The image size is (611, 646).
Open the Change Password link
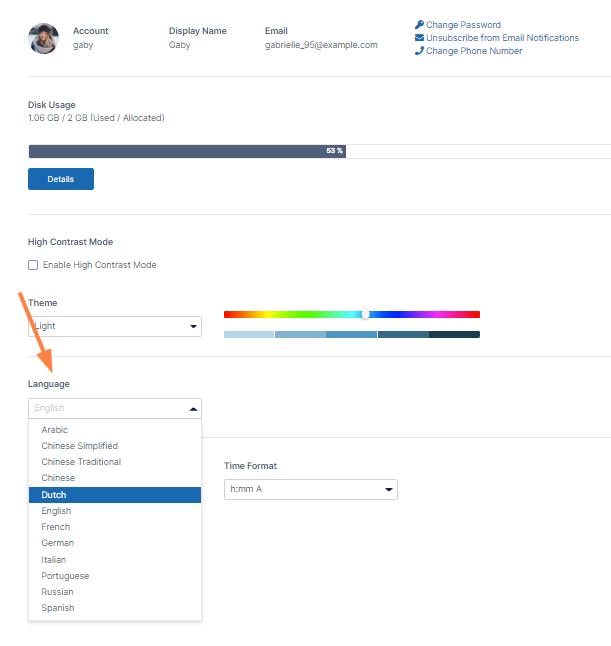463,25
